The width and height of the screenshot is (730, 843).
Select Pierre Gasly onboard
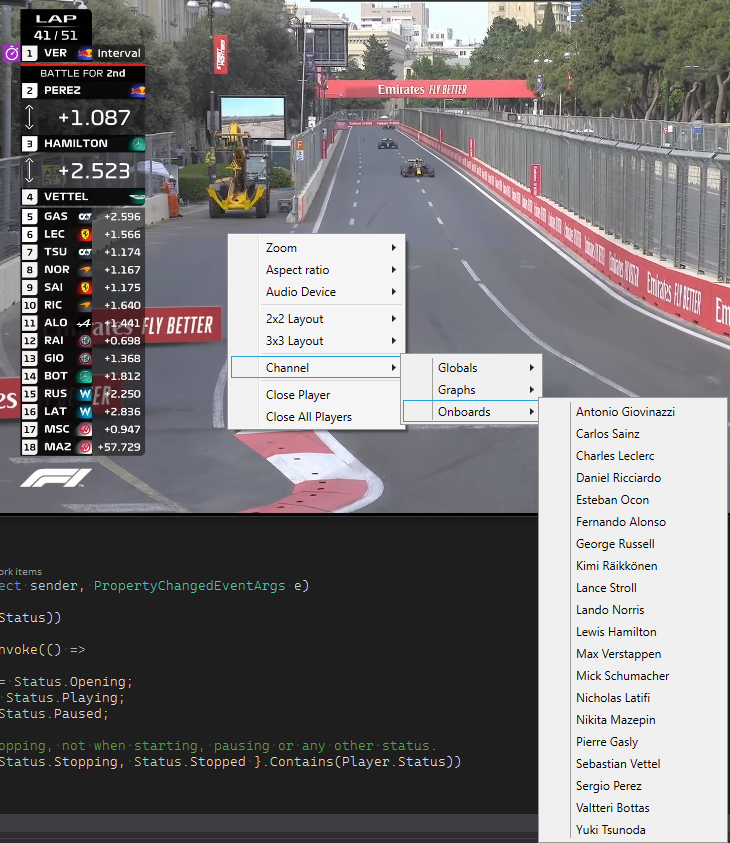tap(633, 742)
